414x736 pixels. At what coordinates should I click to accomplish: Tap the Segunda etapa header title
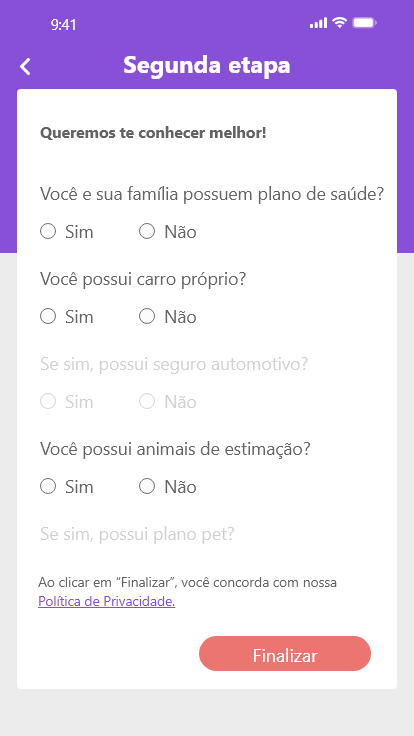coord(207,65)
